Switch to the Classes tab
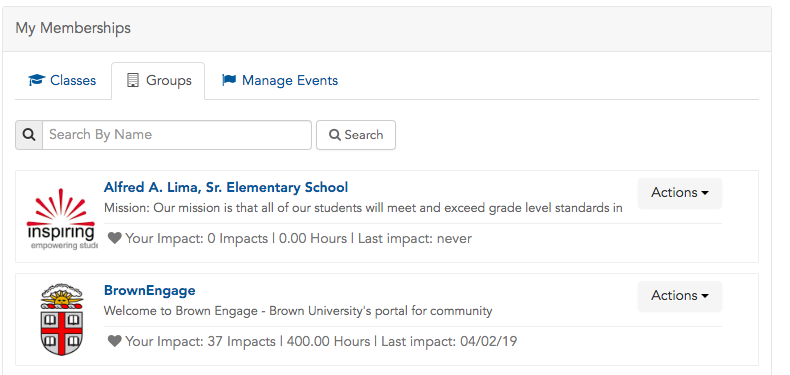The height and width of the screenshot is (375, 790). (x=62, y=81)
